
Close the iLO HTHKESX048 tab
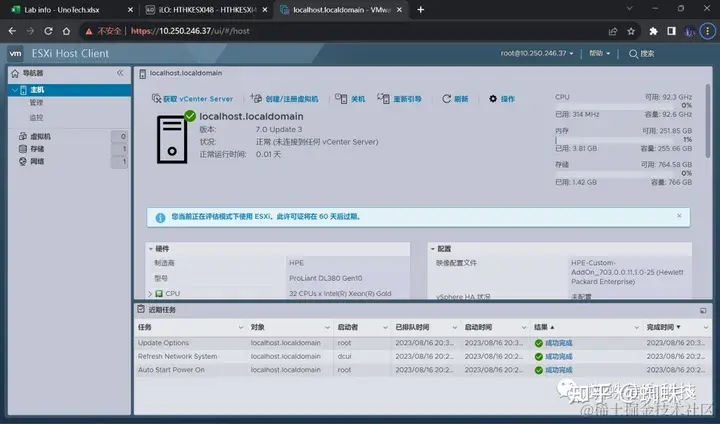point(264,10)
